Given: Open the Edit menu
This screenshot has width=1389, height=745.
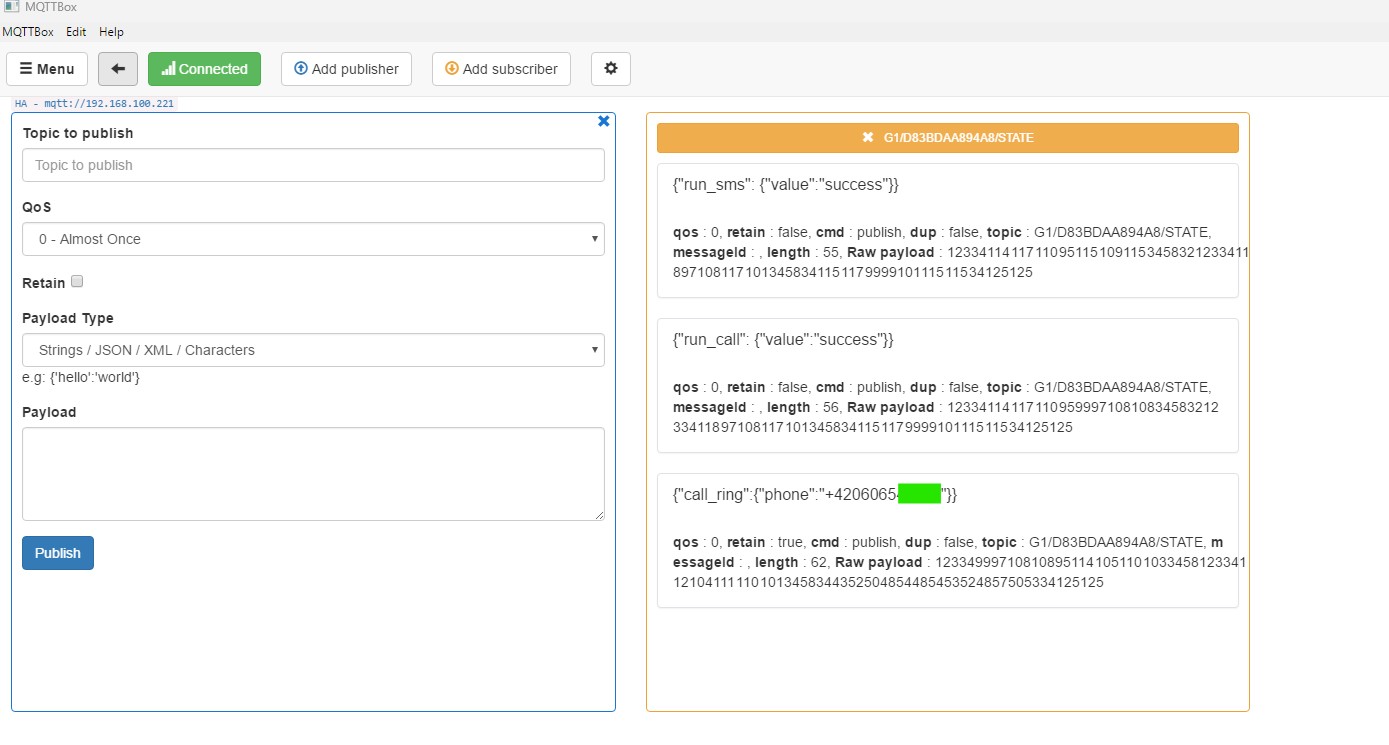Looking at the screenshot, I should [x=76, y=32].
